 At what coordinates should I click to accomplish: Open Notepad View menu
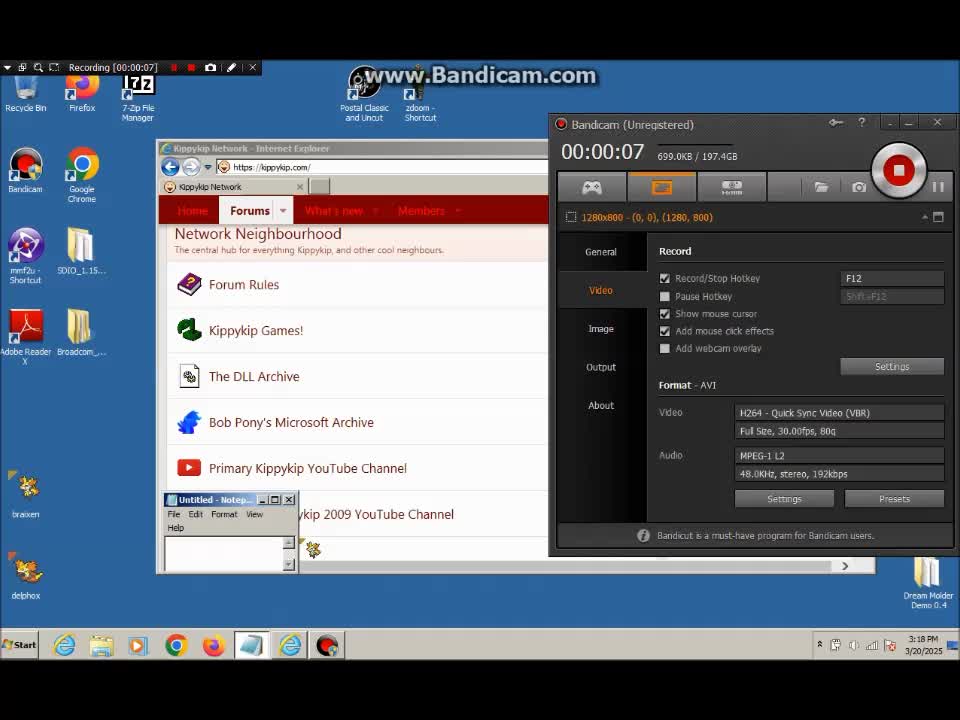[x=254, y=514]
